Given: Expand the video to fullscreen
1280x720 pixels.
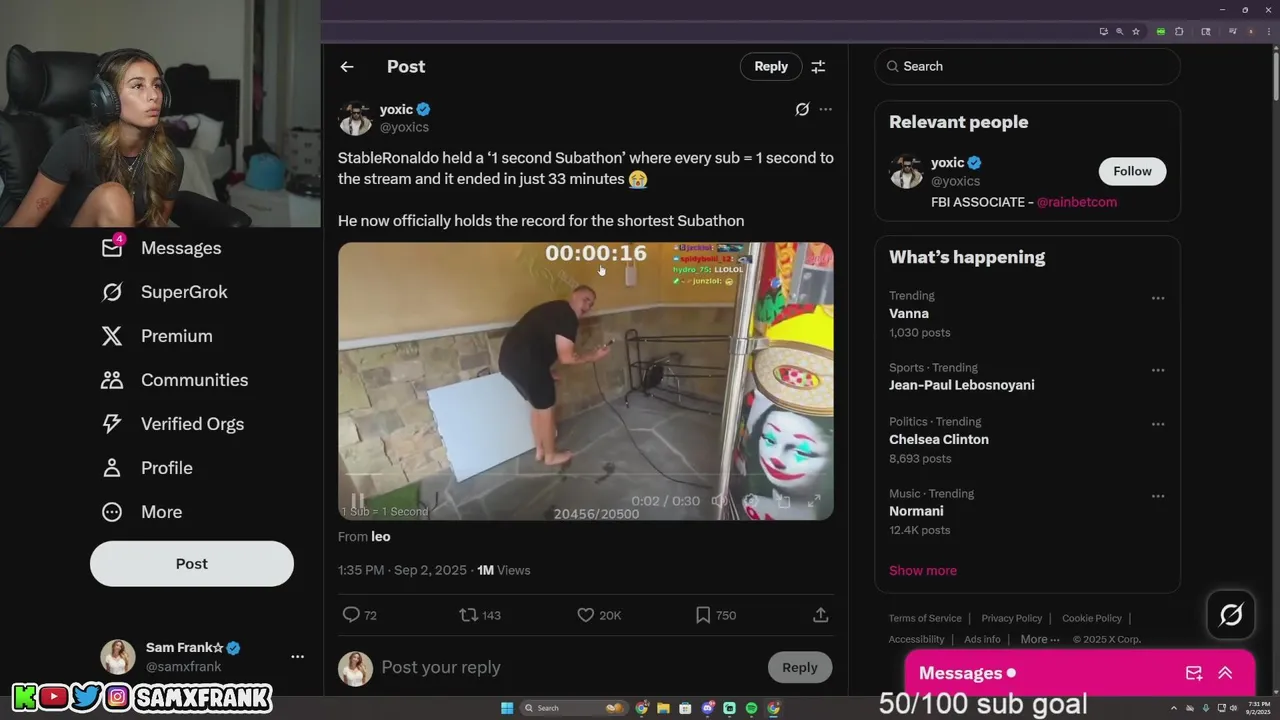Looking at the screenshot, I should [814, 501].
